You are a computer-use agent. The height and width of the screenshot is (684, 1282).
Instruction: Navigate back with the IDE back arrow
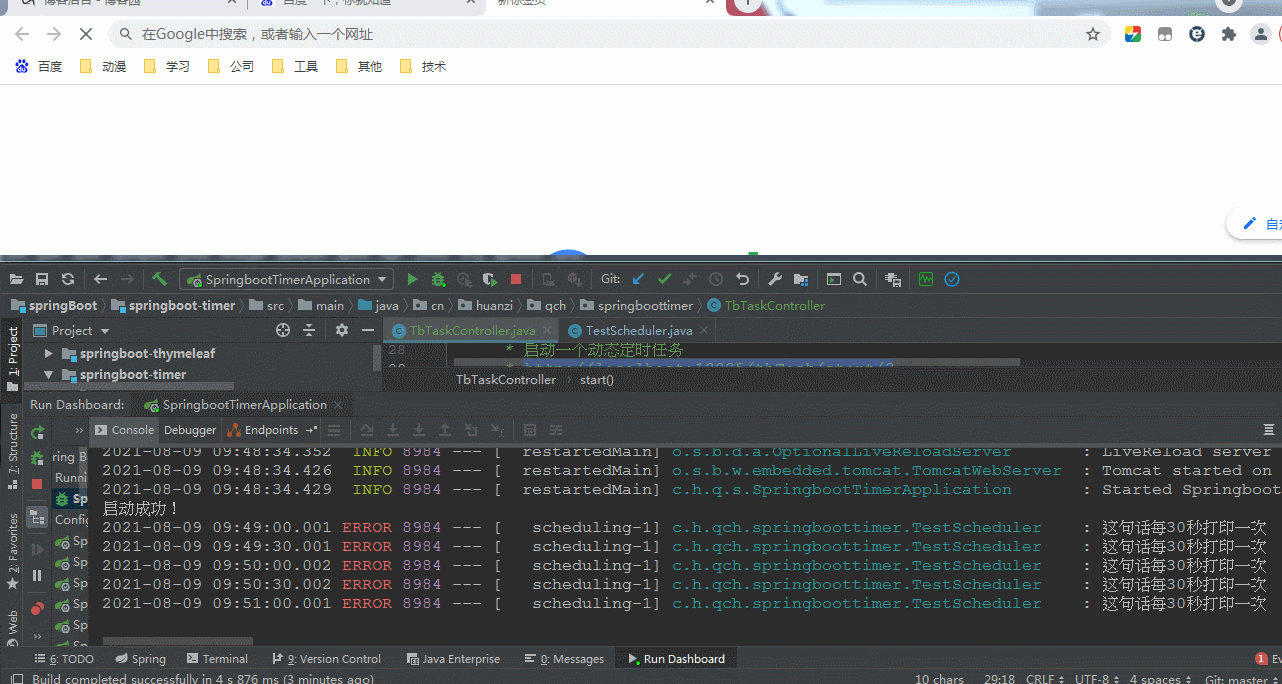pos(101,280)
